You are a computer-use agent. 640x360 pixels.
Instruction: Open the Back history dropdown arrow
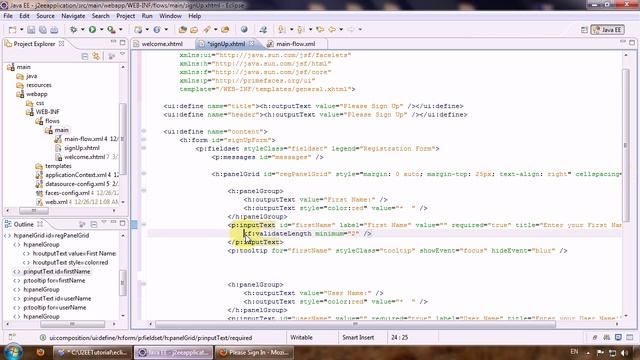[341, 29]
